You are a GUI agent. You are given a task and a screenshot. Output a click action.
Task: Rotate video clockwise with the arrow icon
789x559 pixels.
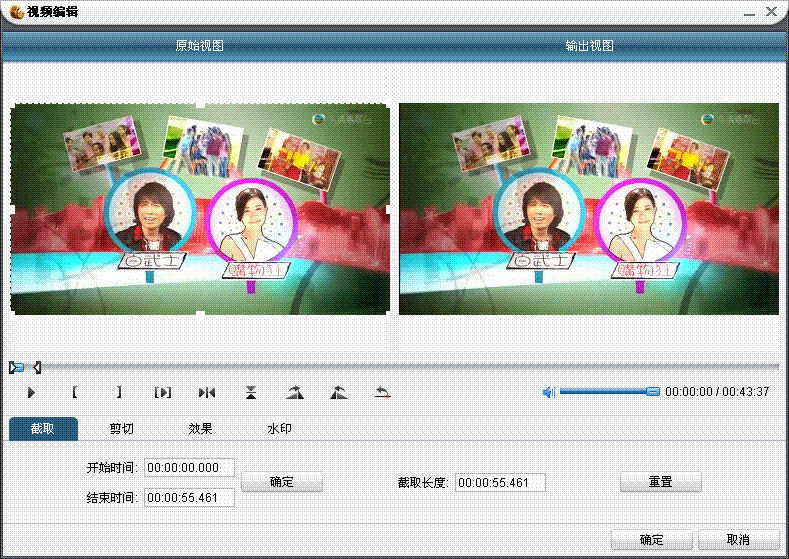[295, 392]
